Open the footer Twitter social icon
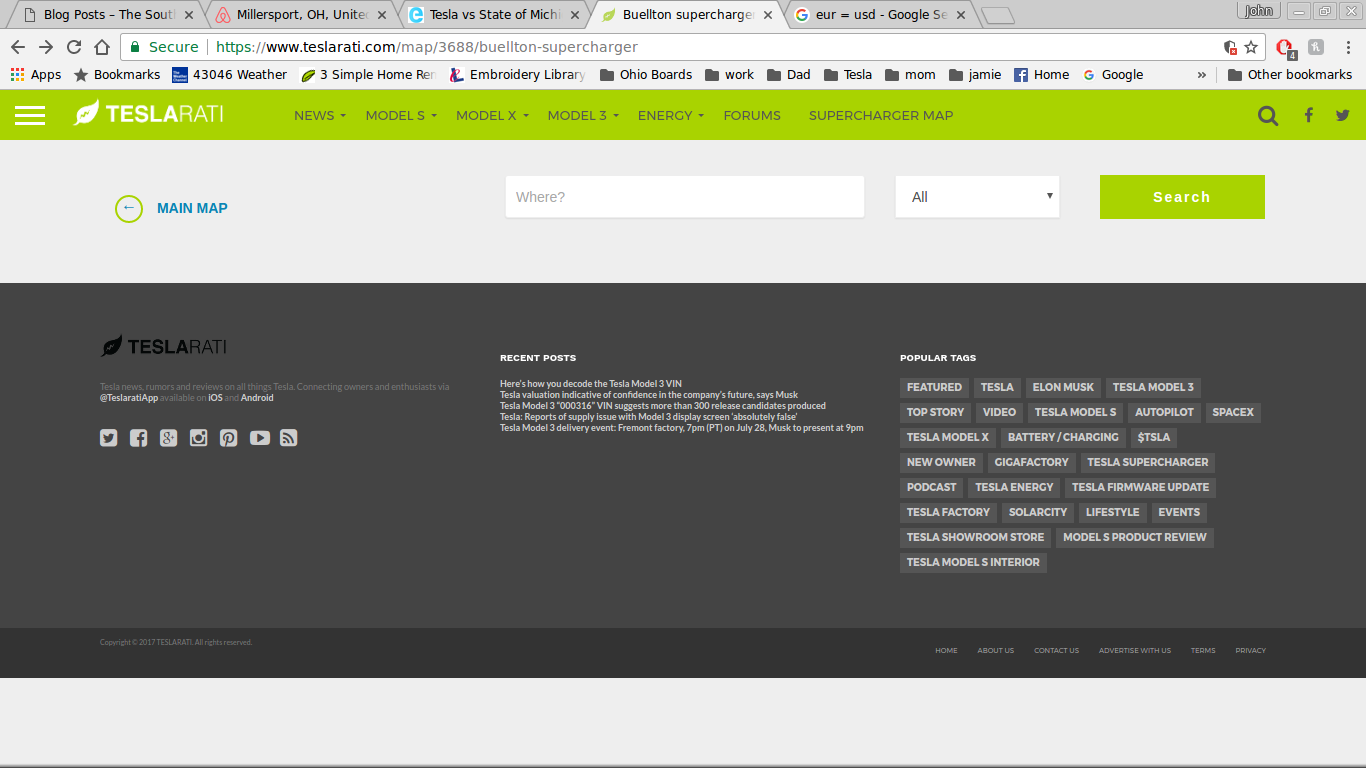Image resolution: width=1366 pixels, height=768 pixels. tap(109, 438)
